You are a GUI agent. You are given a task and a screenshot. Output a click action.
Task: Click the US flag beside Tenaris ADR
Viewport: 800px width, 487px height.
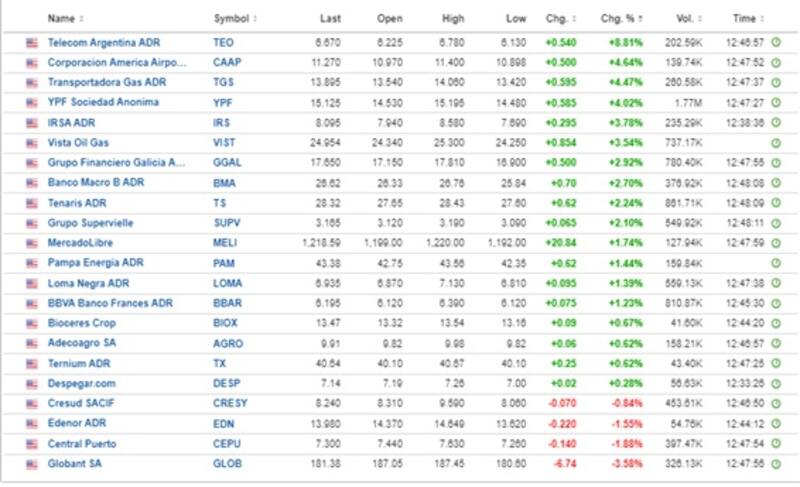[32, 203]
